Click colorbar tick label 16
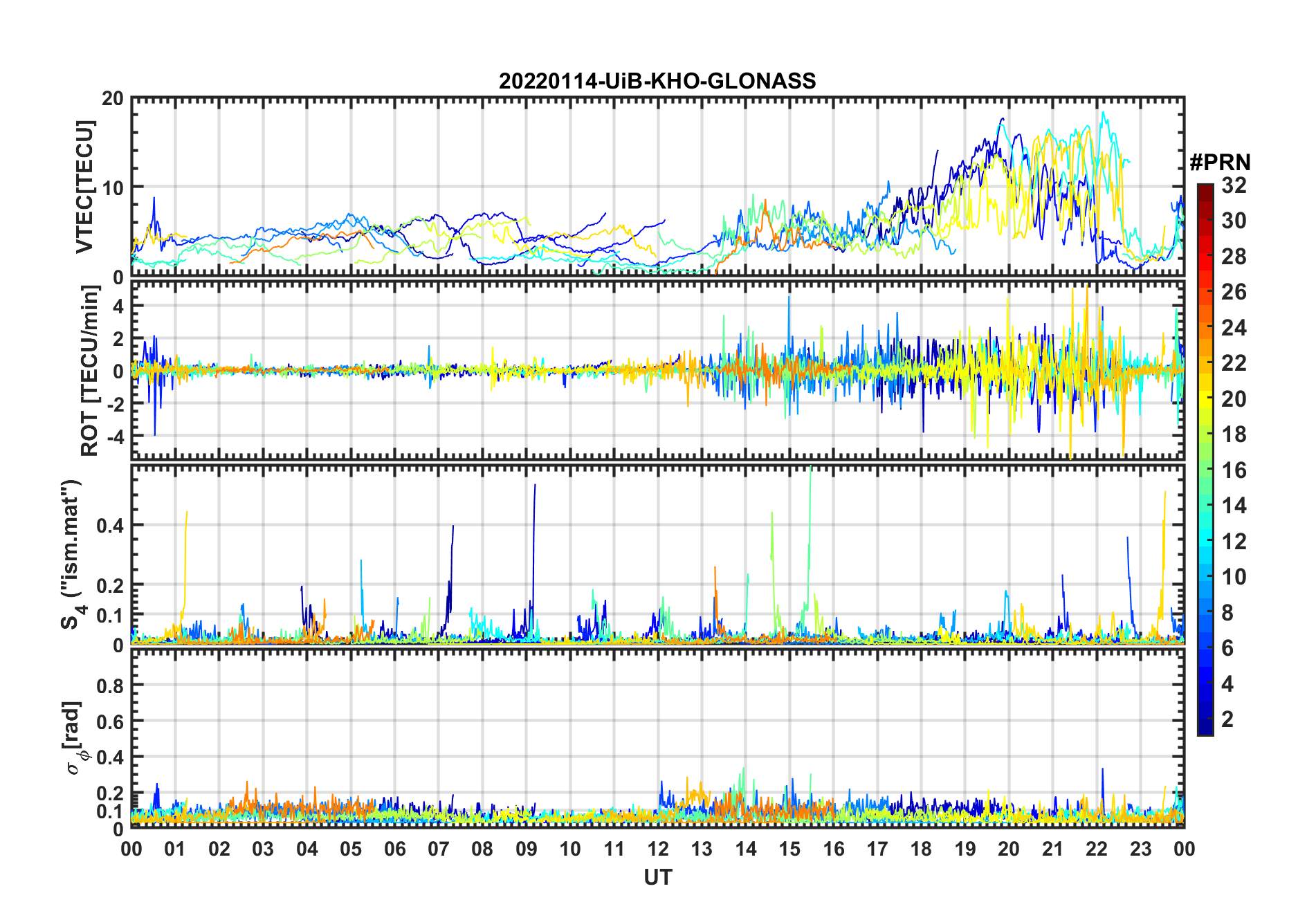This screenshot has height=920, width=1316. click(x=1234, y=470)
